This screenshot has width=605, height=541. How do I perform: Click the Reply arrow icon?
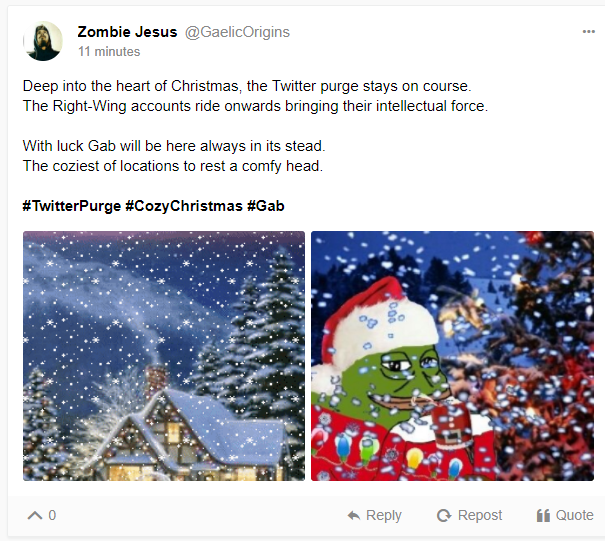click(x=354, y=516)
